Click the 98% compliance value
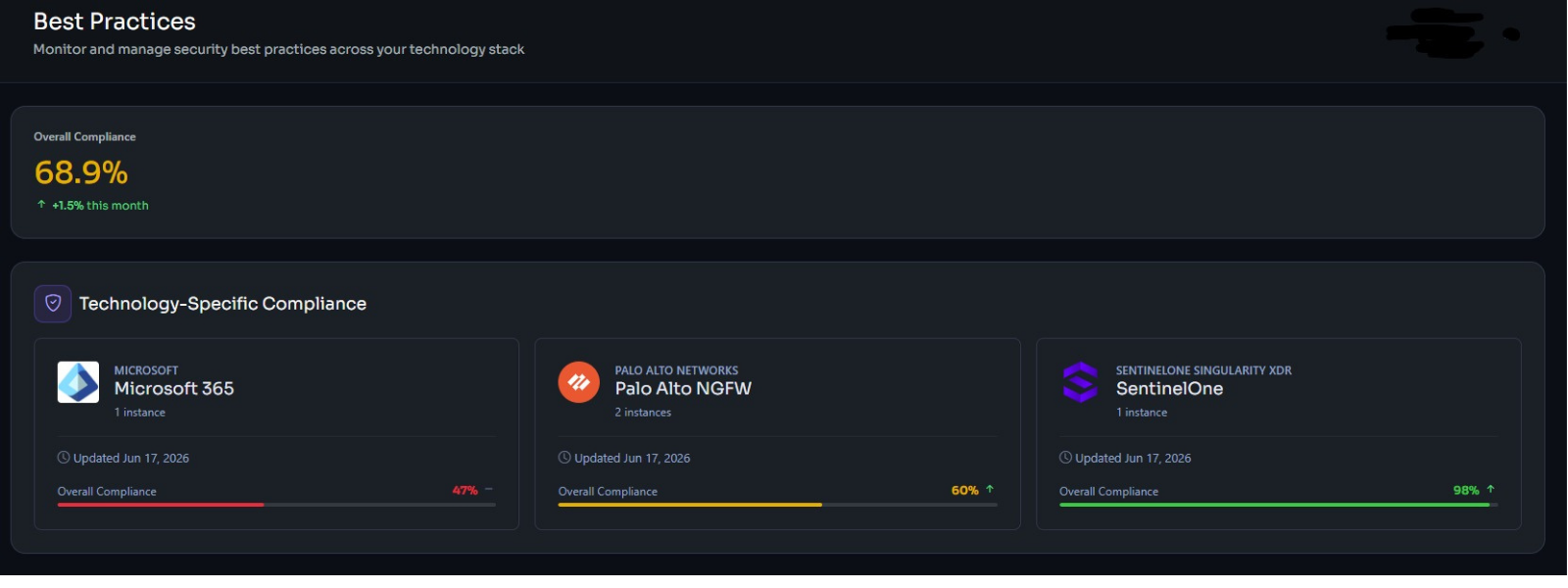The width and height of the screenshot is (1568, 588). tap(1466, 491)
